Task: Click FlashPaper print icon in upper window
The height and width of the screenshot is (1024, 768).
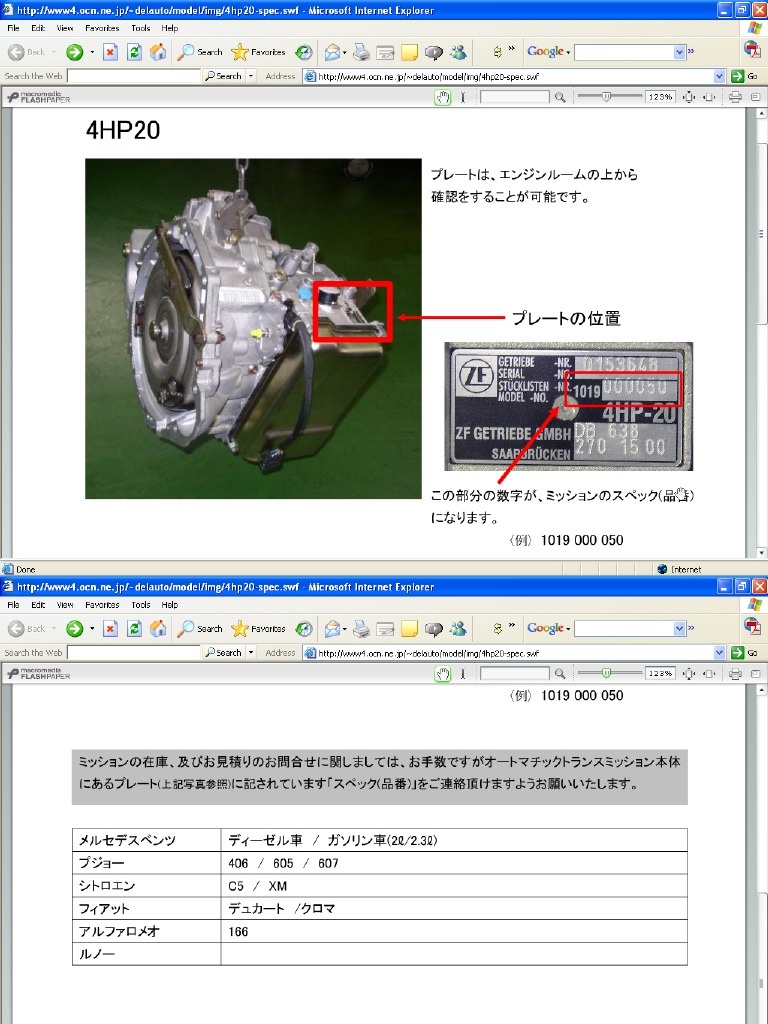Action: (735, 97)
